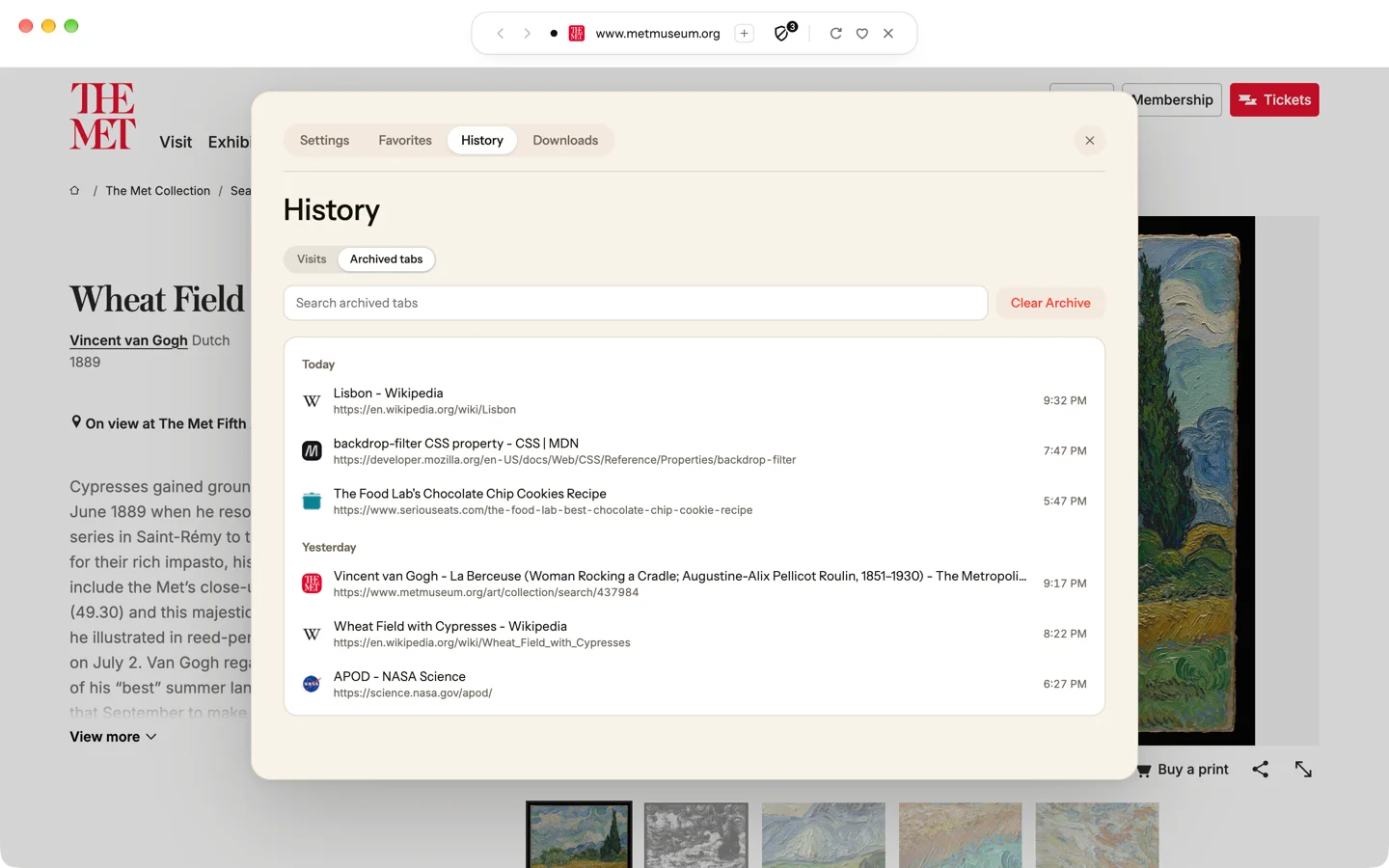The height and width of the screenshot is (868, 1389).
Task: Reload the page with refresh icon
Action: (836, 34)
